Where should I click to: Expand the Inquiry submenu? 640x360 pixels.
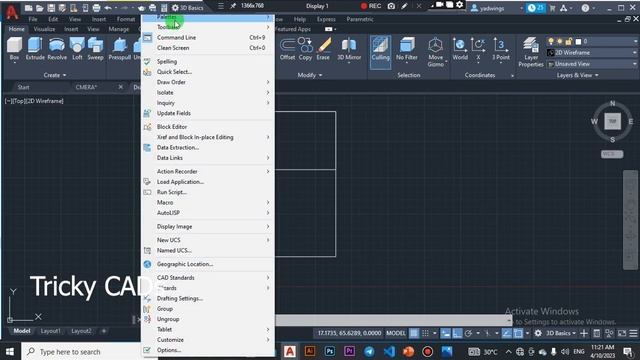coord(208,103)
